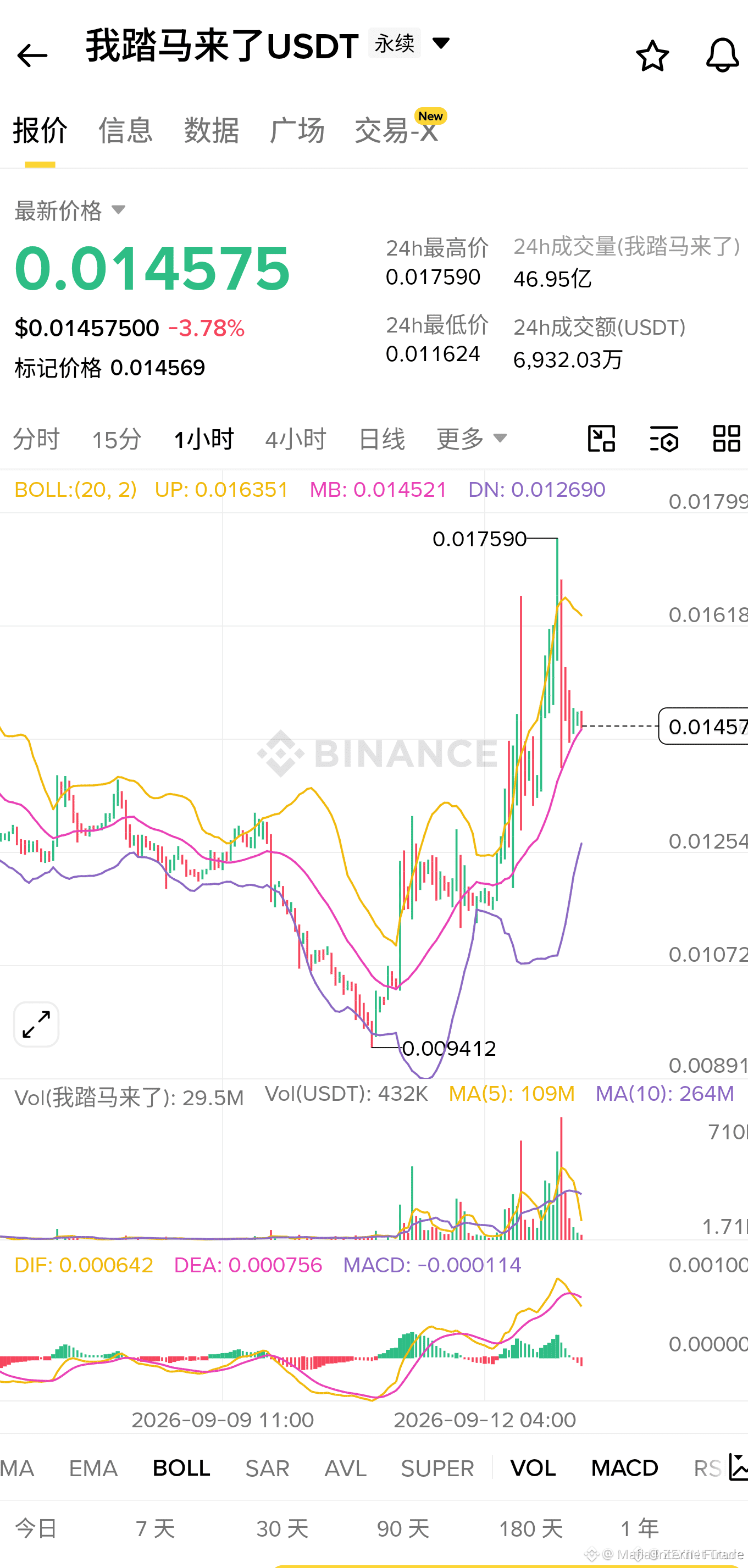The image size is (748, 1568).
Task: Select the 30 天 range
Action: tap(282, 1528)
